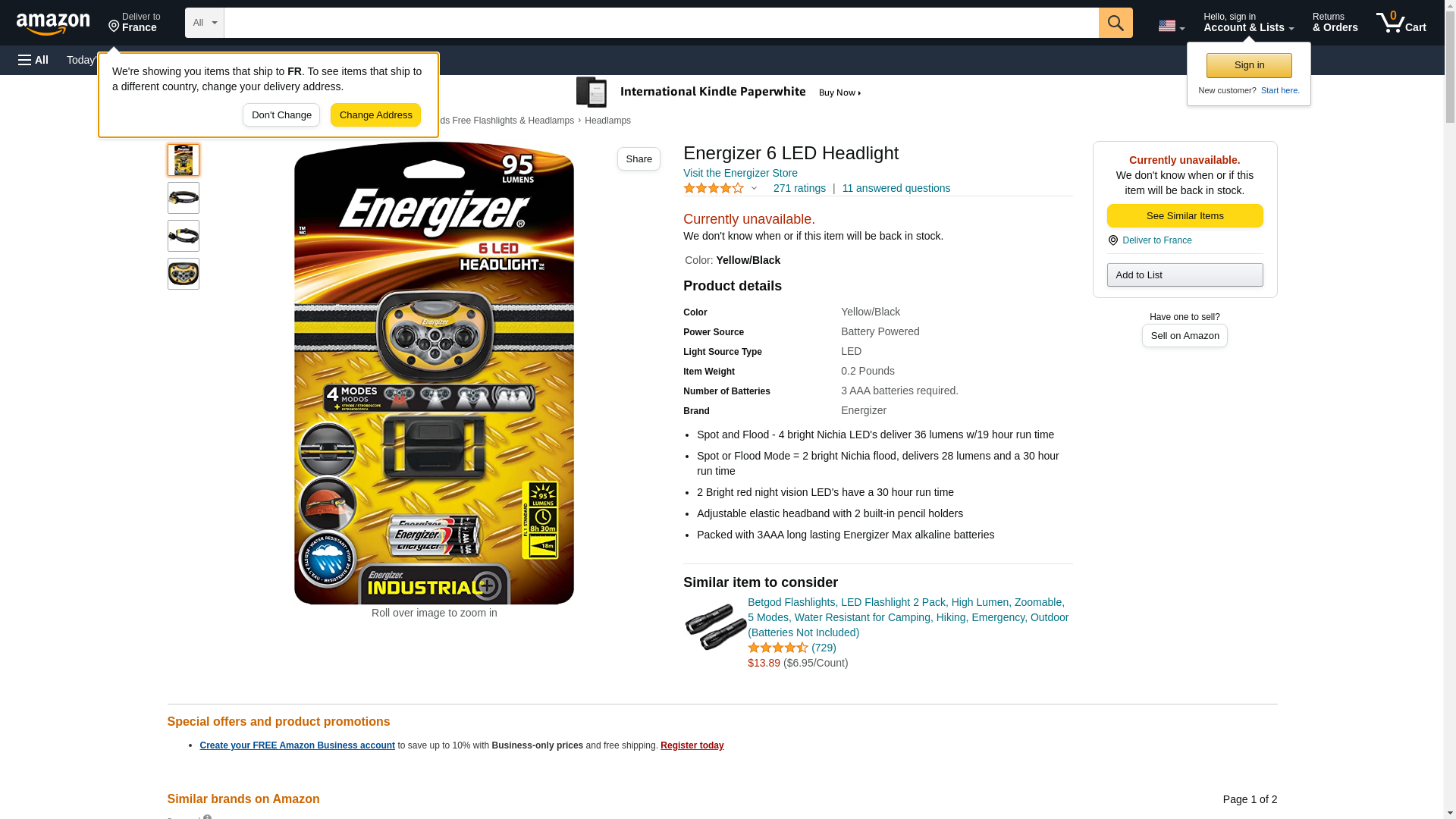Click the Amazon logo

point(53,24)
